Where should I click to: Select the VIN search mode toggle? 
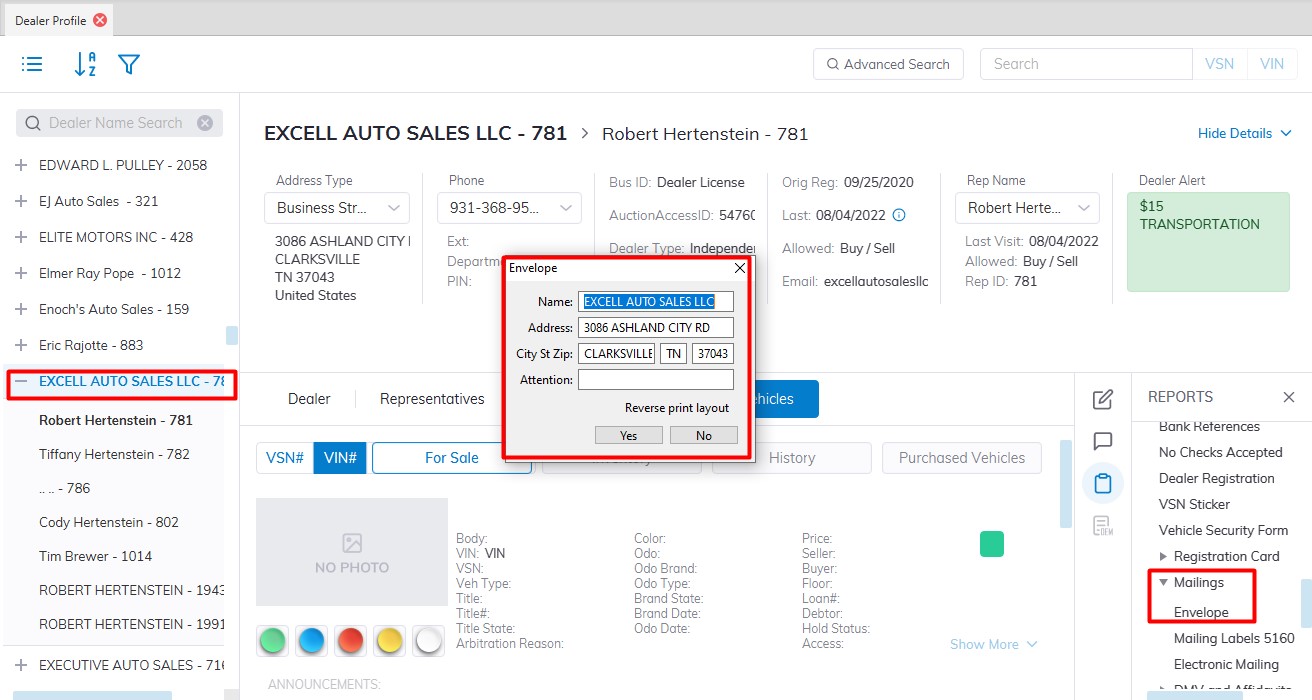[x=1271, y=64]
